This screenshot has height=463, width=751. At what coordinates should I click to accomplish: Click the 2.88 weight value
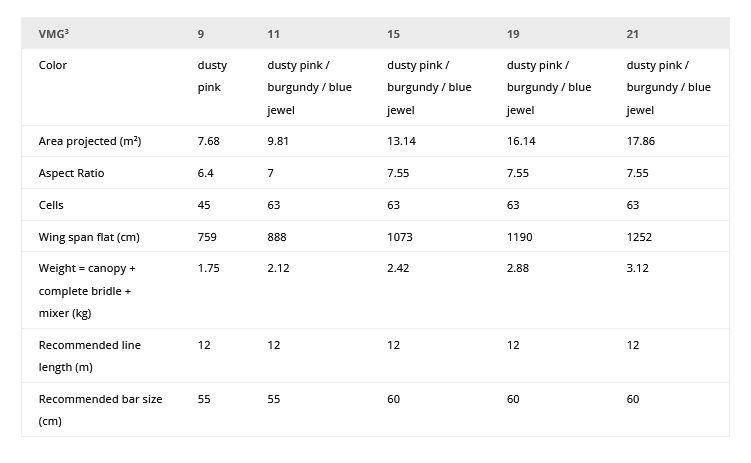(518, 268)
